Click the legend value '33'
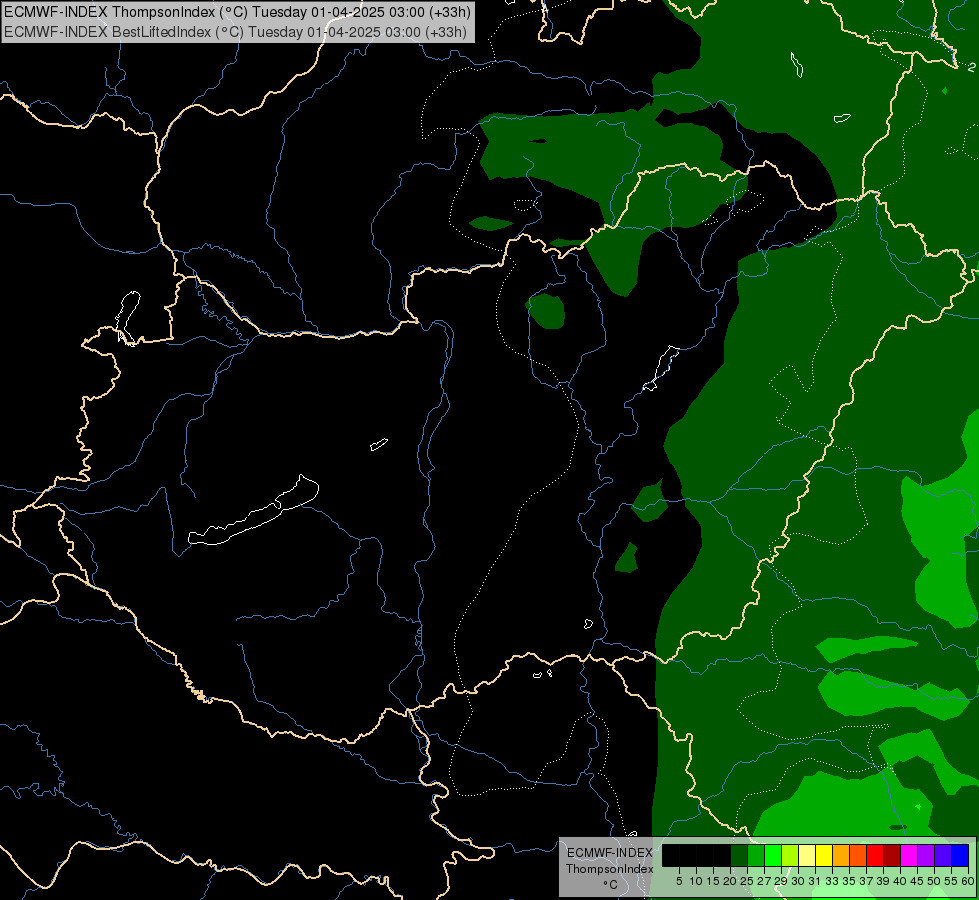Image resolution: width=979 pixels, height=900 pixels. tap(832, 881)
